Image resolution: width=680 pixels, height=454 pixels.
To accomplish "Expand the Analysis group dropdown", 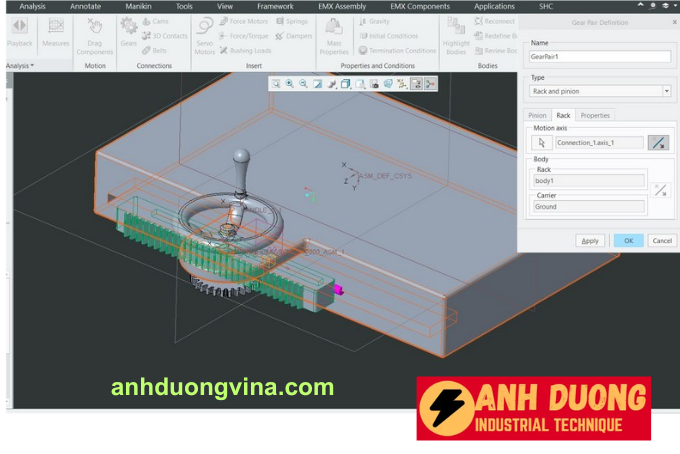I will 20,66.
